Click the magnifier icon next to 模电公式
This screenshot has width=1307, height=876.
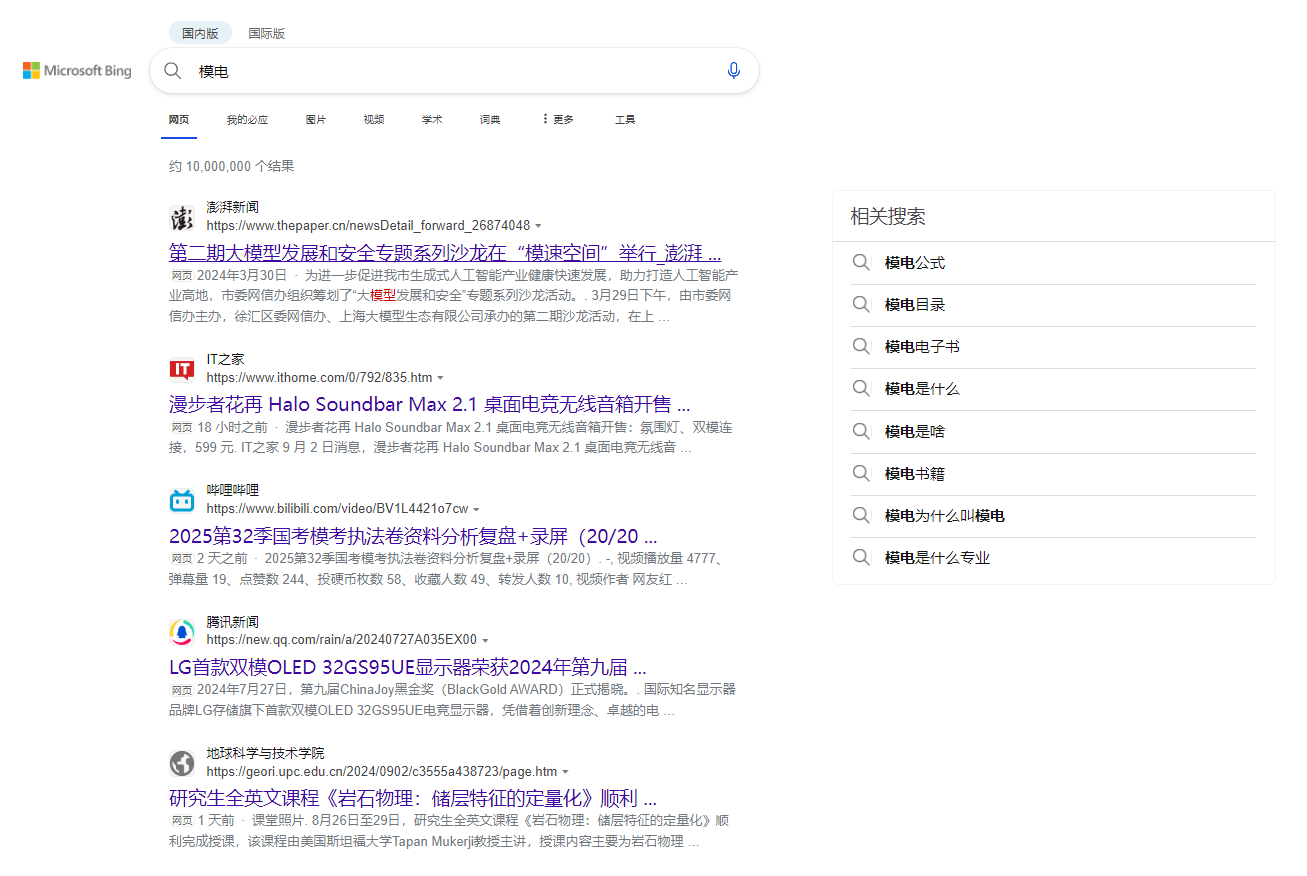click(x=861, y=262)
